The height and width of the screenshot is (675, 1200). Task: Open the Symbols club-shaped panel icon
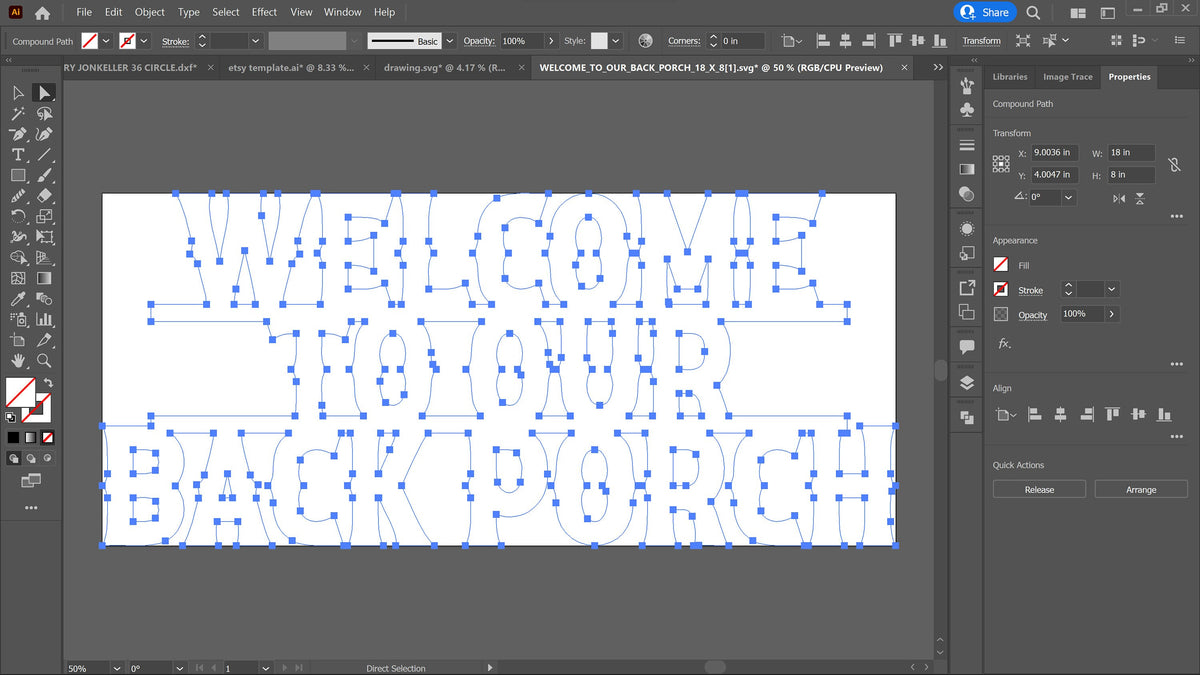coord(966,109)
